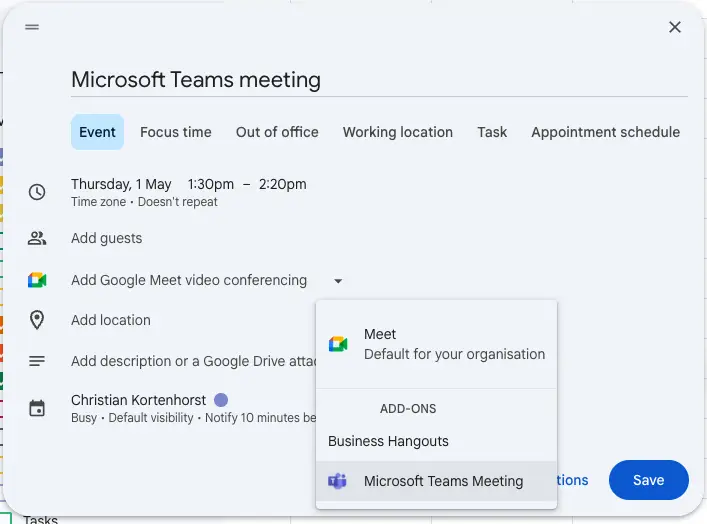Click the drag handle icon at top-left
This screenshot has height=524, width=707.
point(32,27)
